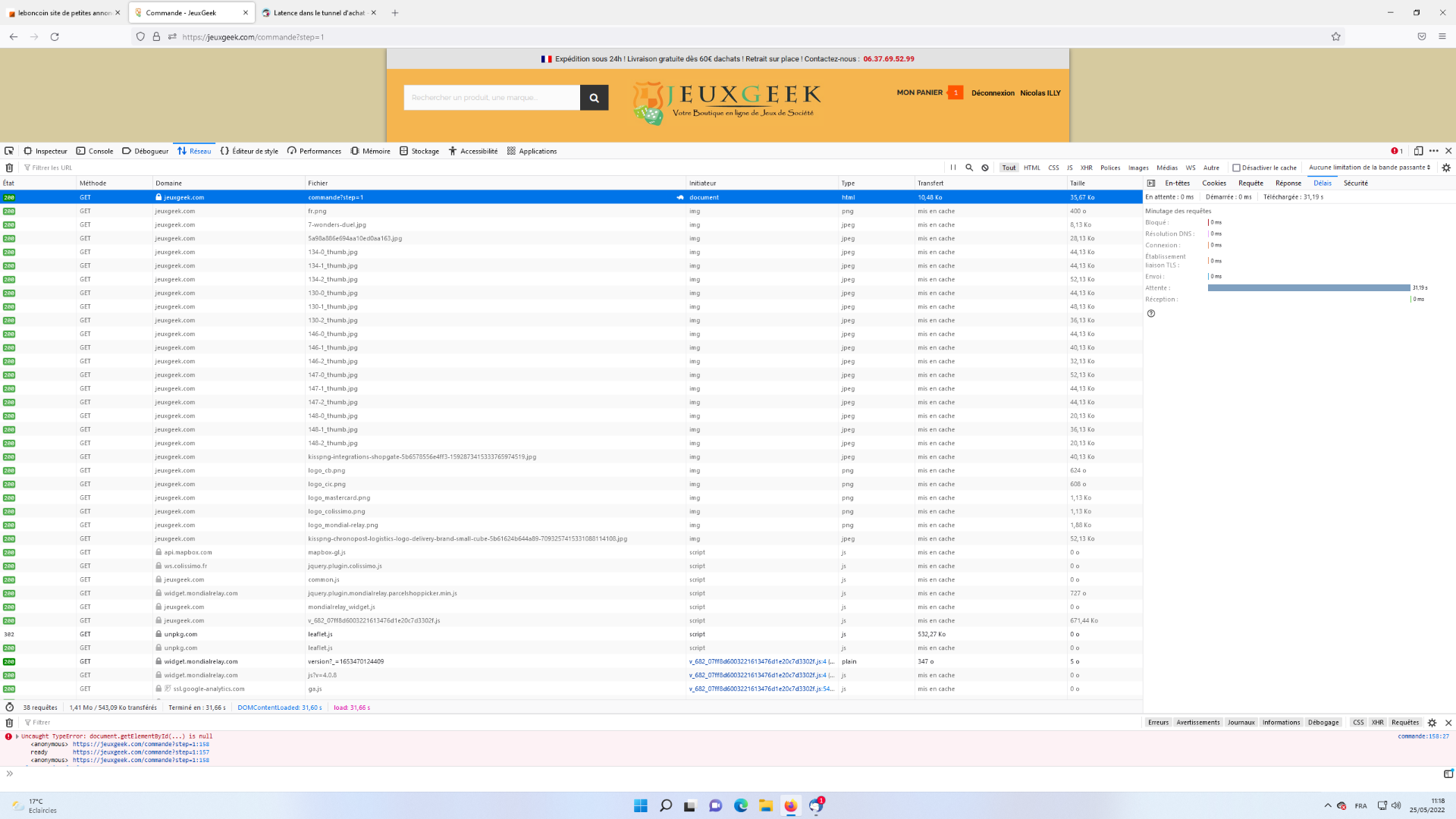This screenshot has width=1456, height=819.
Task: Toggle responsive design mode icon
Action: (1418, 151)
